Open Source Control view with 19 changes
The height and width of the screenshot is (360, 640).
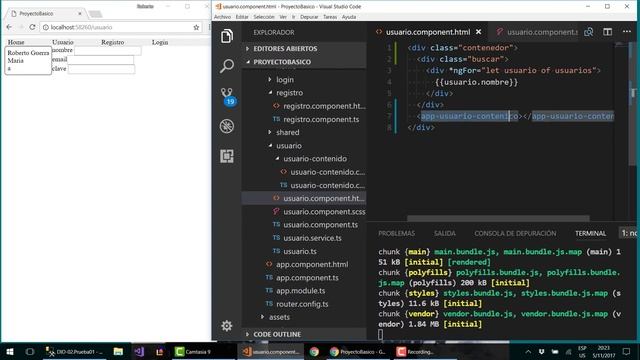[227, 96]
